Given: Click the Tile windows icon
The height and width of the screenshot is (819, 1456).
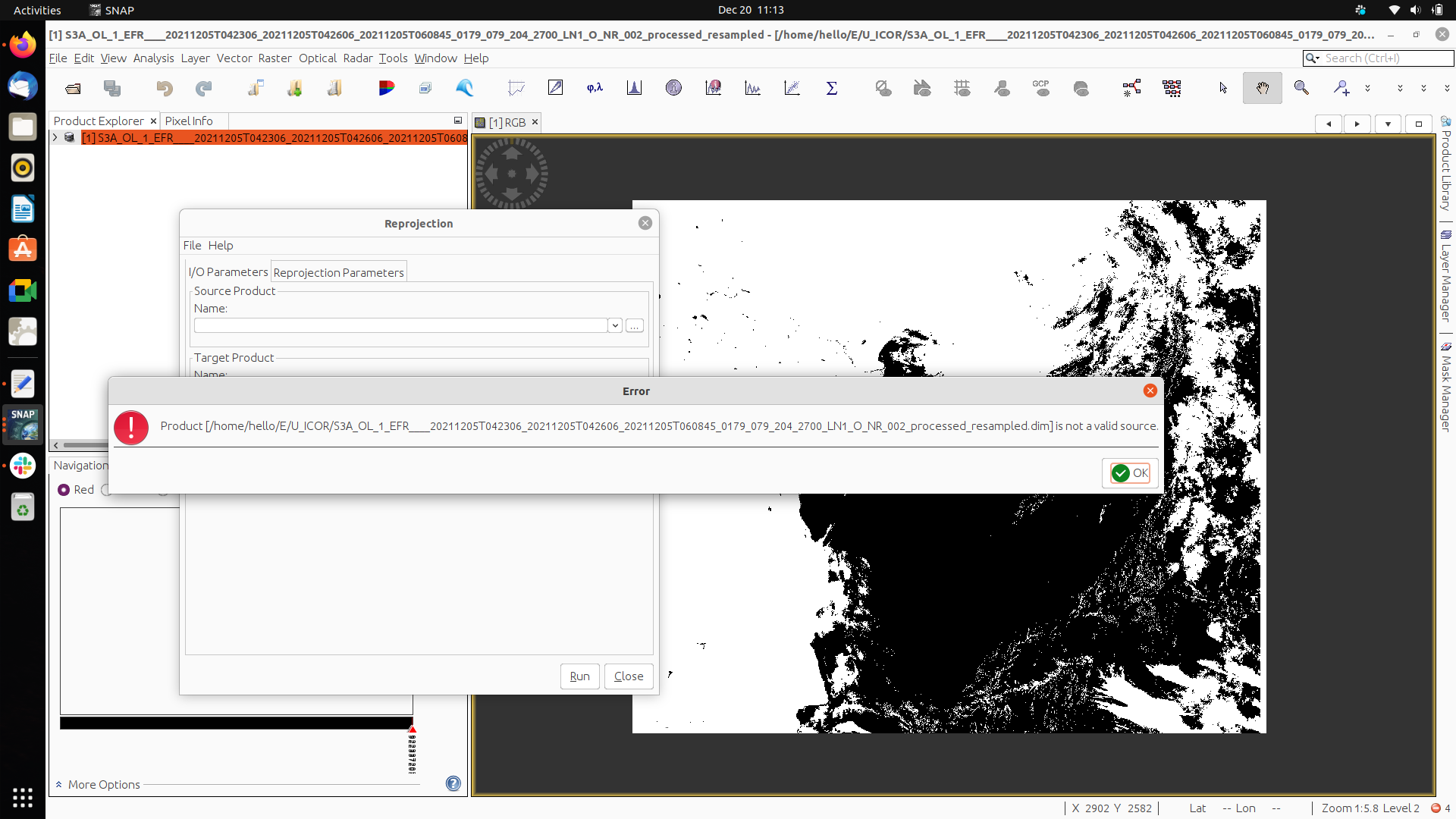Looking at the screenshot, I should point(425,89).
